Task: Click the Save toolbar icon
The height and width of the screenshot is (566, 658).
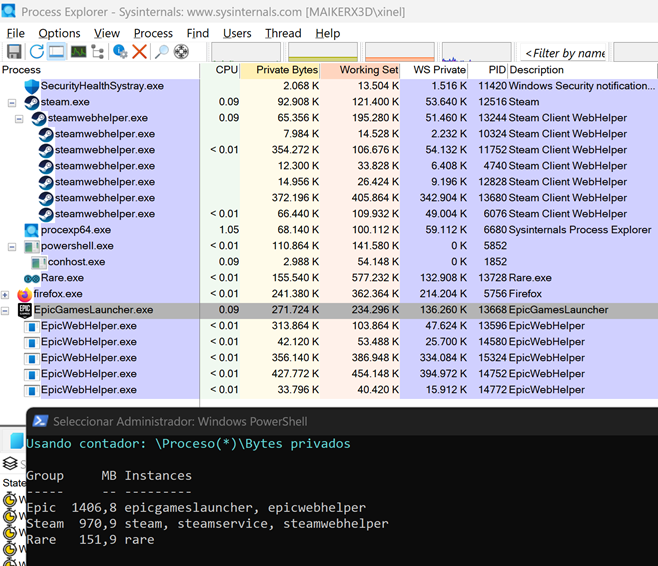Action: pyautogui.click(x=14, y=52)
